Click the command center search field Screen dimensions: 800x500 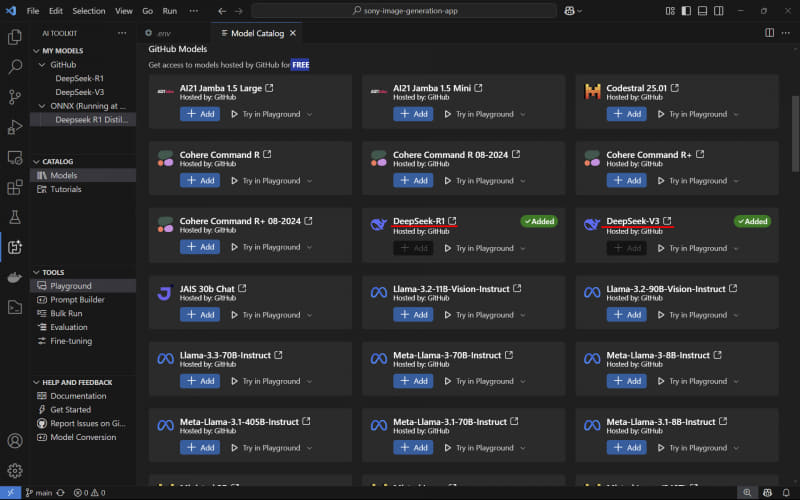pos(404,11)
